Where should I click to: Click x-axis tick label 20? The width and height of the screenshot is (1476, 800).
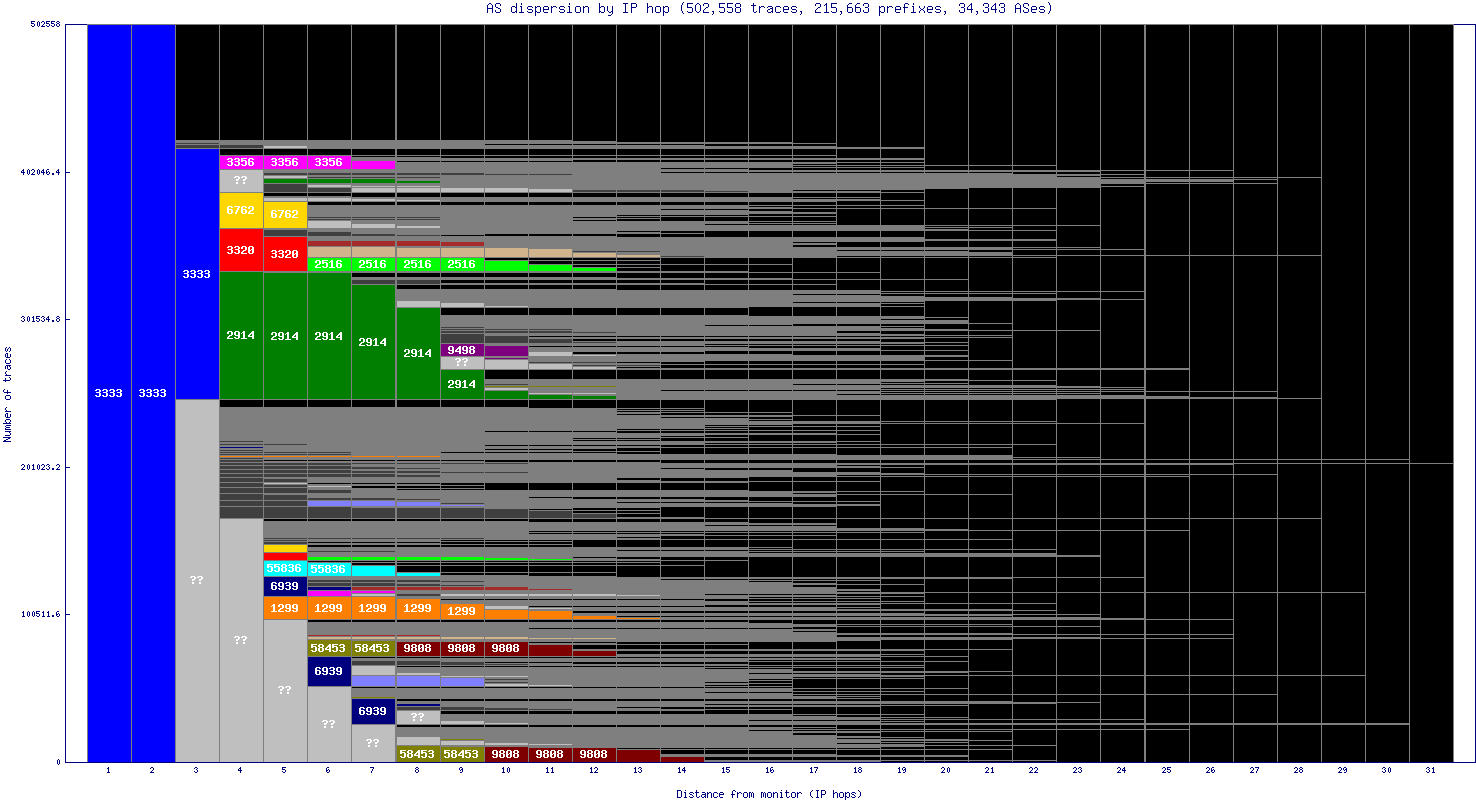pos(945,770)
